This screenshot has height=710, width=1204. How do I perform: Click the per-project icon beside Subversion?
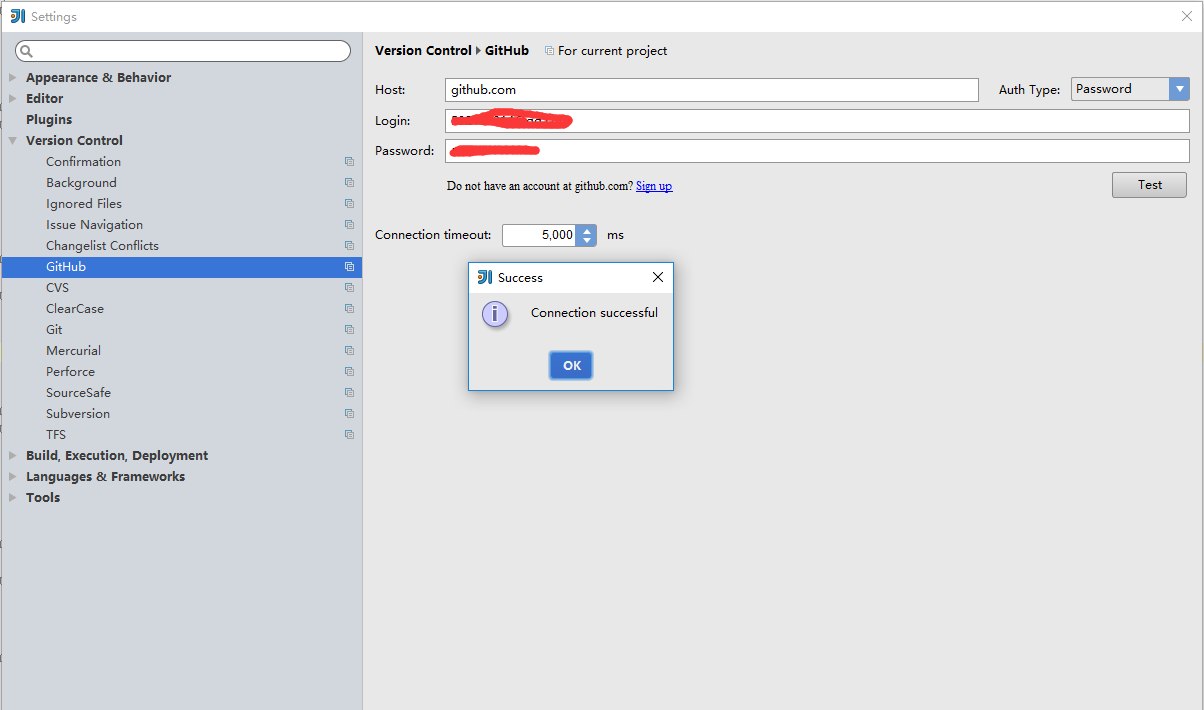point(349,414)
